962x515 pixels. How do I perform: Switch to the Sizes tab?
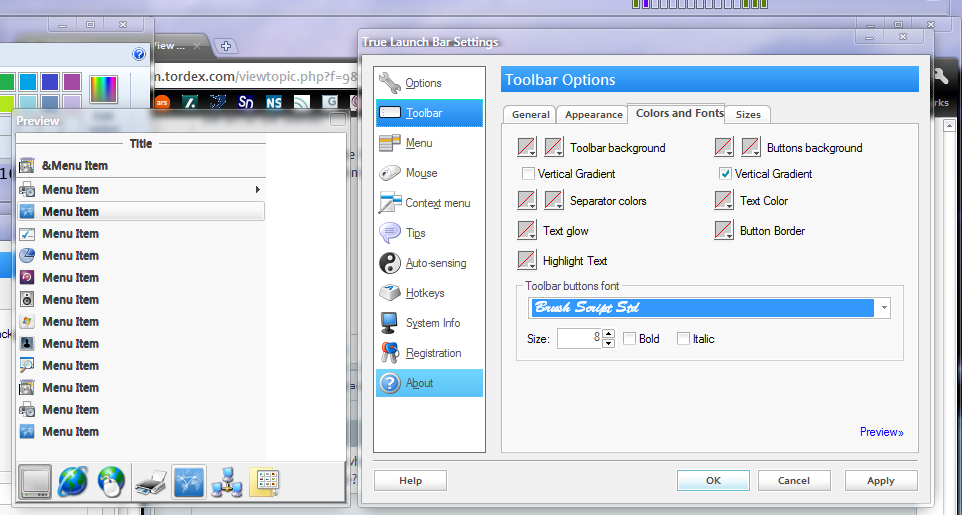[748, 114]
